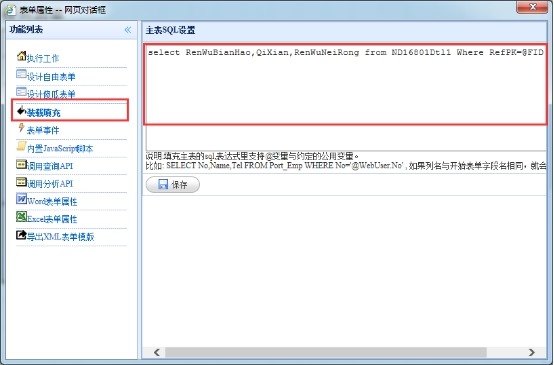Click the horizontal scrollbar left arrow
554x365 pixels.
click(157, 352)
